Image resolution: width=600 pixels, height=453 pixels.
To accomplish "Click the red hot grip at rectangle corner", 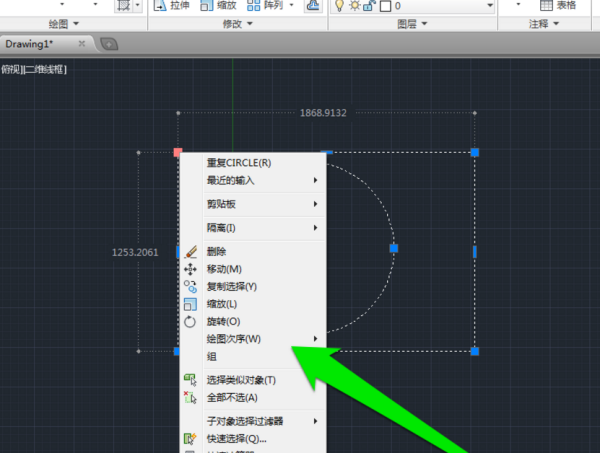I will tap(178, 152).
